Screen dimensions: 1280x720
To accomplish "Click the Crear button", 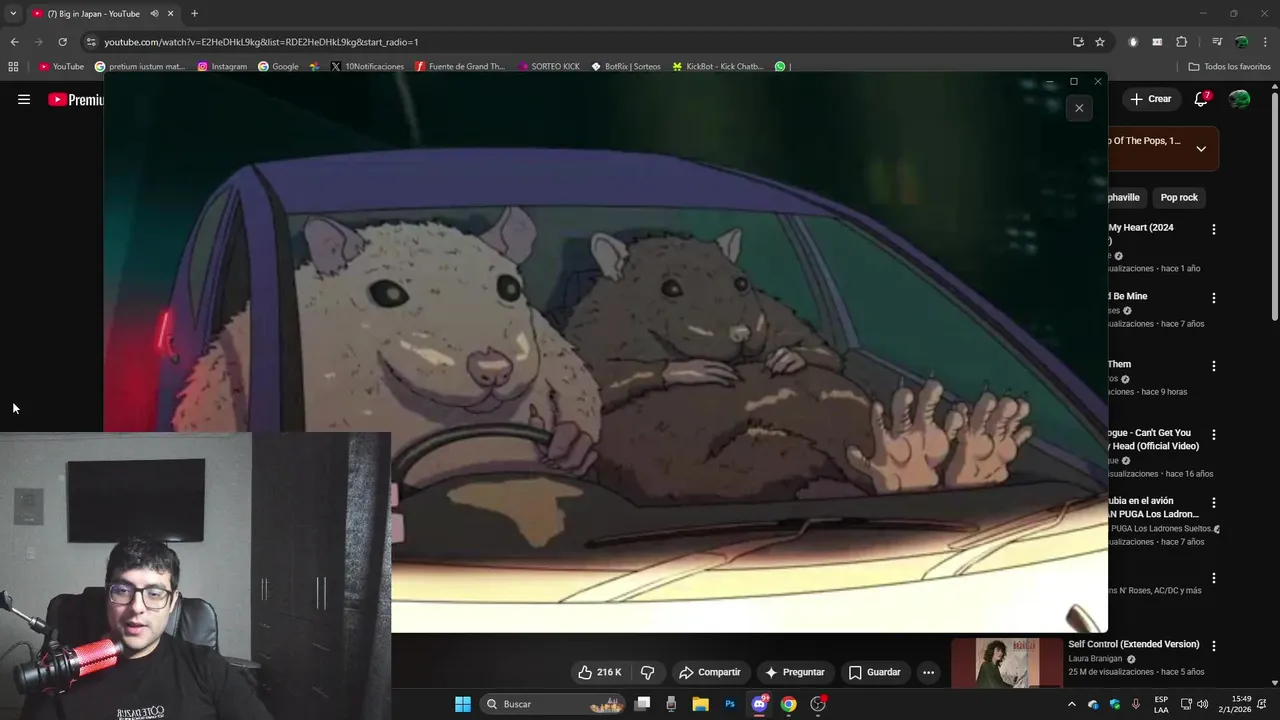I will tap(1150, 99).
